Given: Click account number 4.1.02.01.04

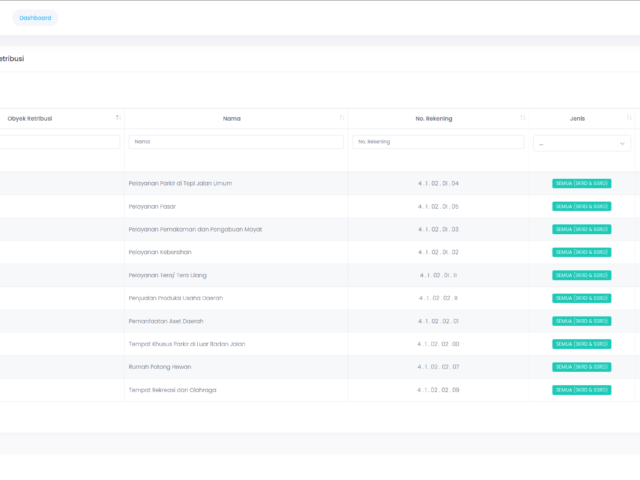Looking at the screenshot, I should [x=438, y=184].
